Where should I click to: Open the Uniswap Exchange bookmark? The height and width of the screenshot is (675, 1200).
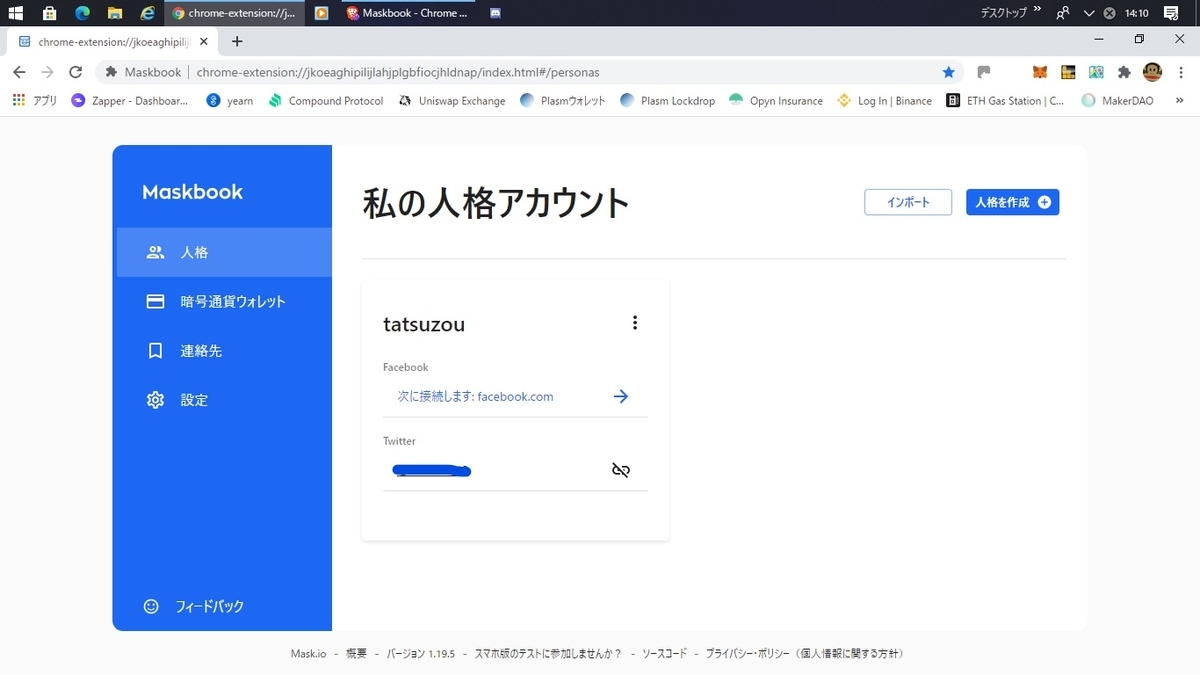[453, 100]
